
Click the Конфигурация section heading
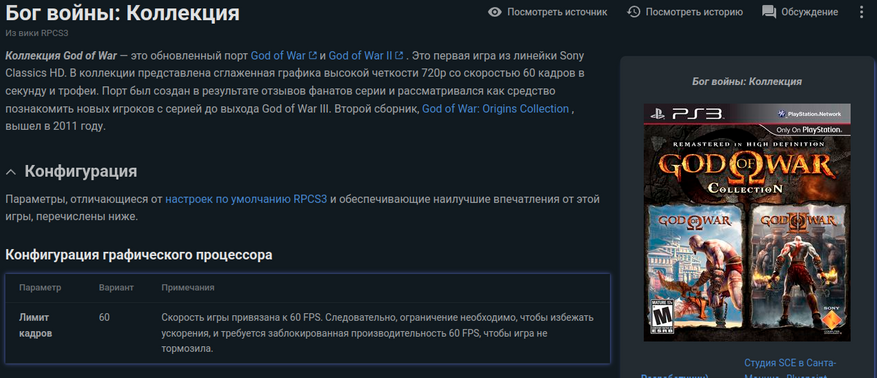point(81,171)
